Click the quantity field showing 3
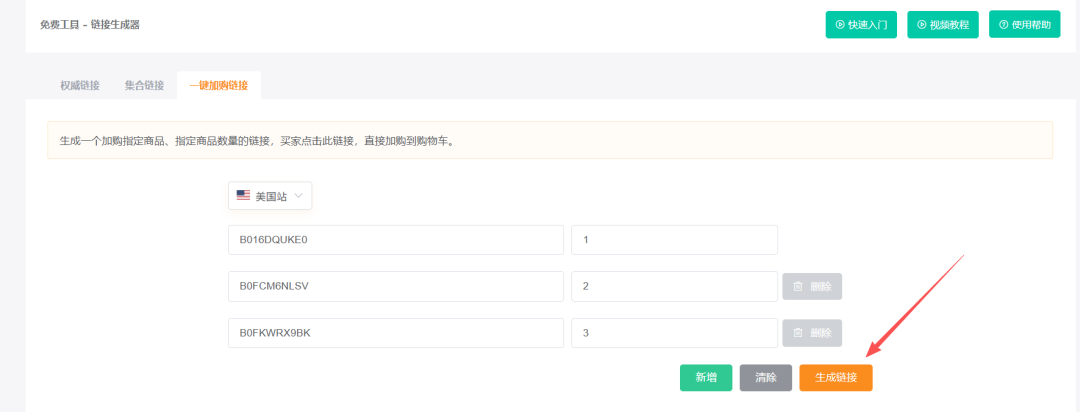The height and width of the screenshot is (412, 1080). tap(674, 333)
